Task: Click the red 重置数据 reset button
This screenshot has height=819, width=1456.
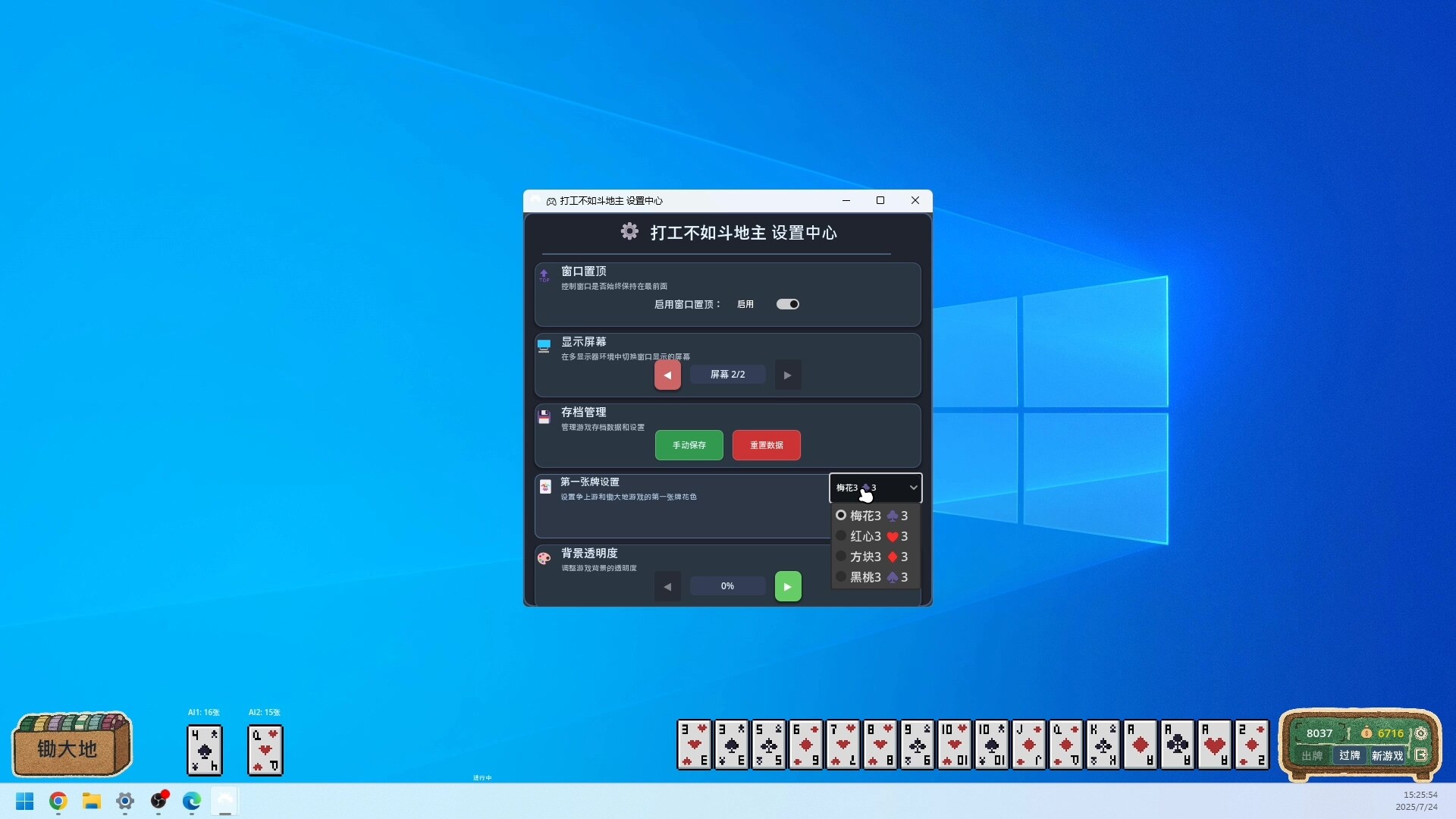Action: pyautogui.click(x=766, y=445)
